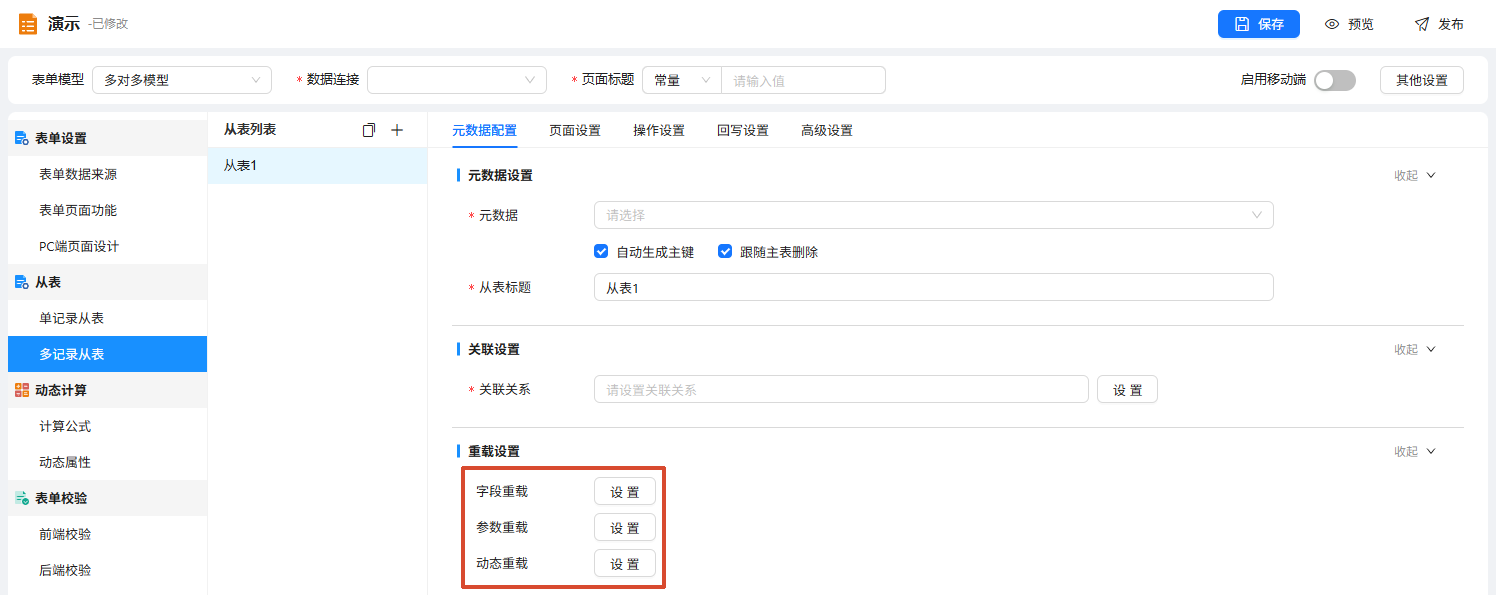The width and height of the screenshot is (1496, 595).
Task: Click 设置 button next to 关联关系
Action: [x=1127, y=390]
